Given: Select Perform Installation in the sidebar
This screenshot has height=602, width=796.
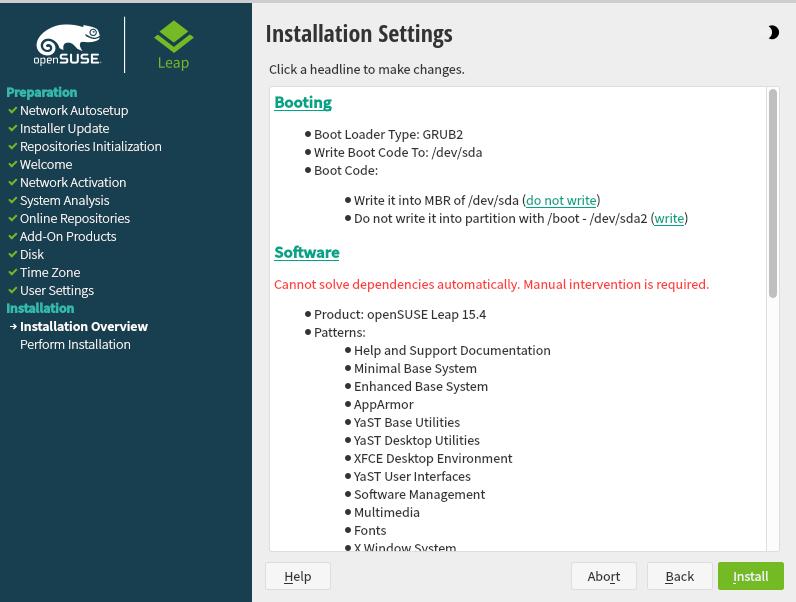Looking at the screenshot, I should [75, 344].
